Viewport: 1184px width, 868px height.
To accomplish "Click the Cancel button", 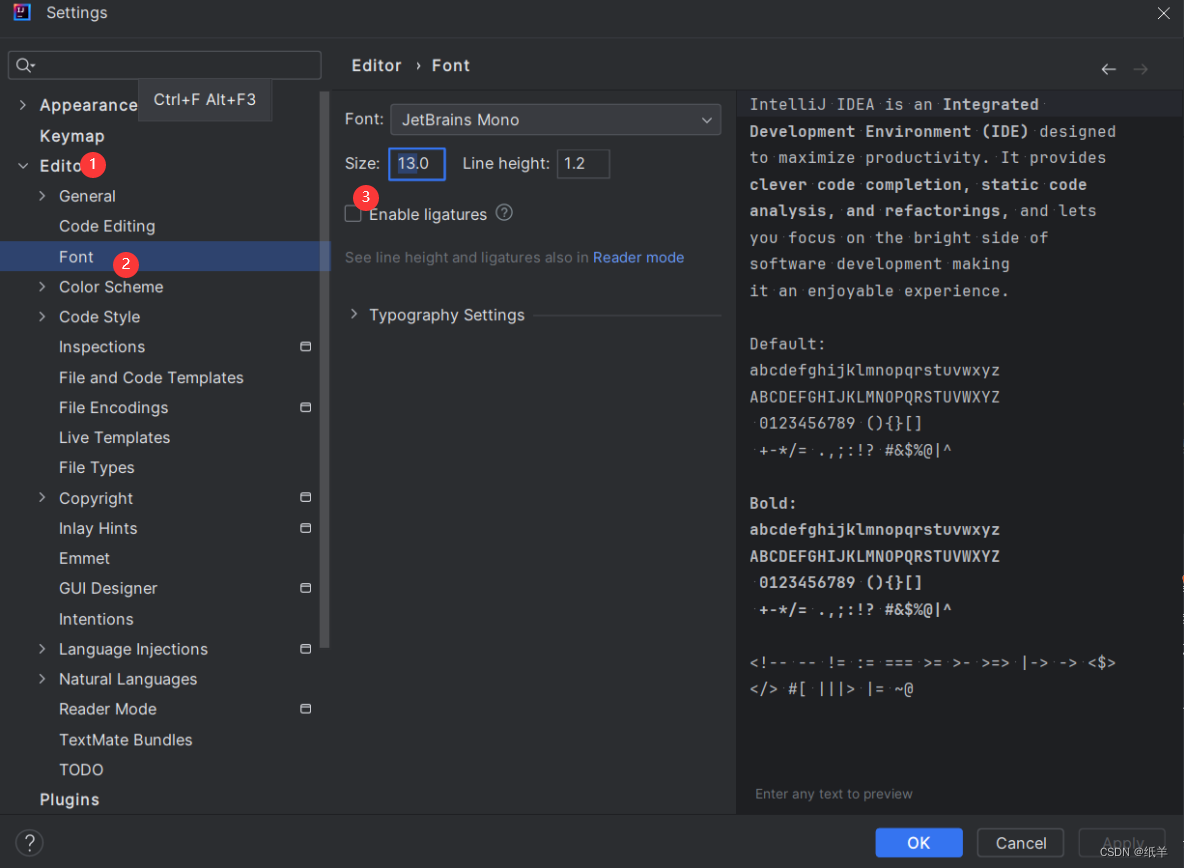I will click(x=1020, y=842).
